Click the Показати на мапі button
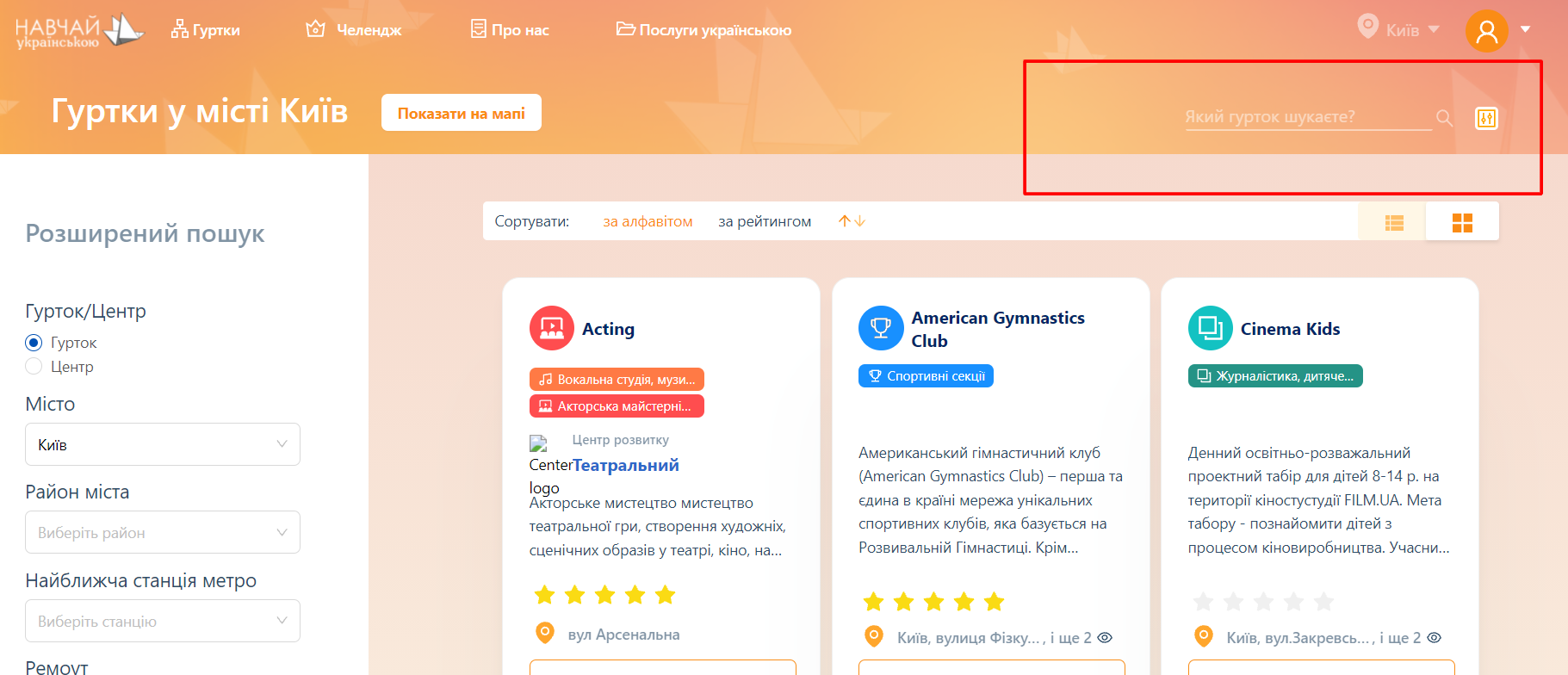 462,113
